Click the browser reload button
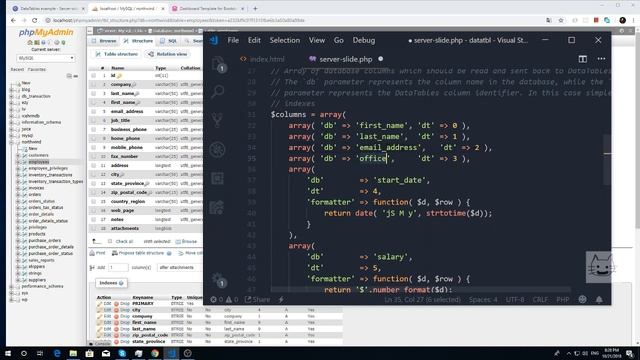Viewport: 640px width, 360px height. 34,20
